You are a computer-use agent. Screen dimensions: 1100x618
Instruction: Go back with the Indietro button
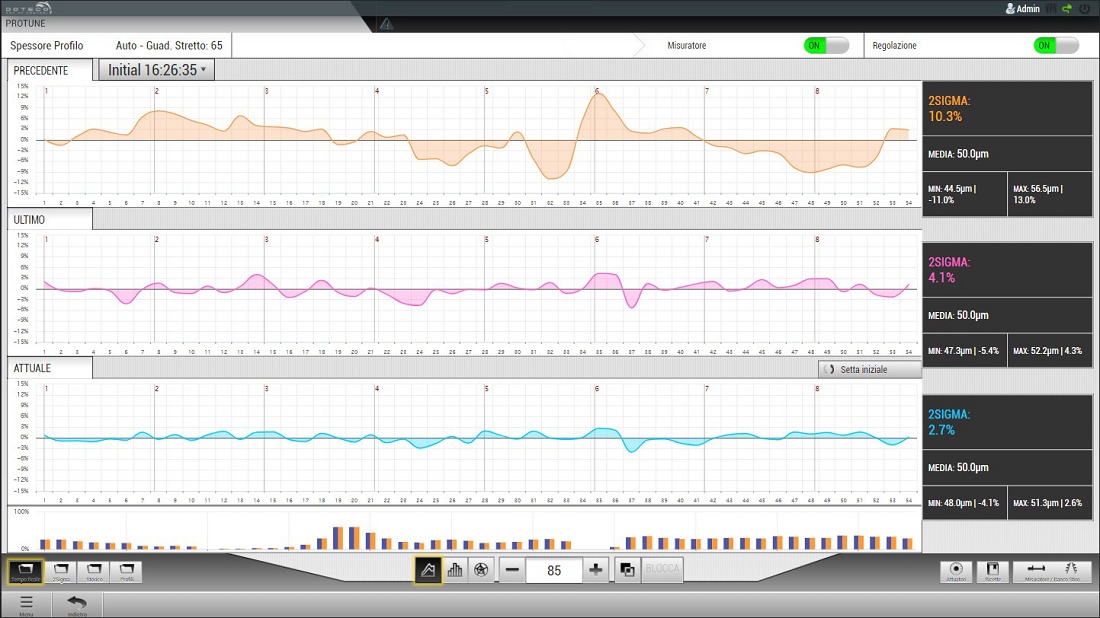pos(77,604)
